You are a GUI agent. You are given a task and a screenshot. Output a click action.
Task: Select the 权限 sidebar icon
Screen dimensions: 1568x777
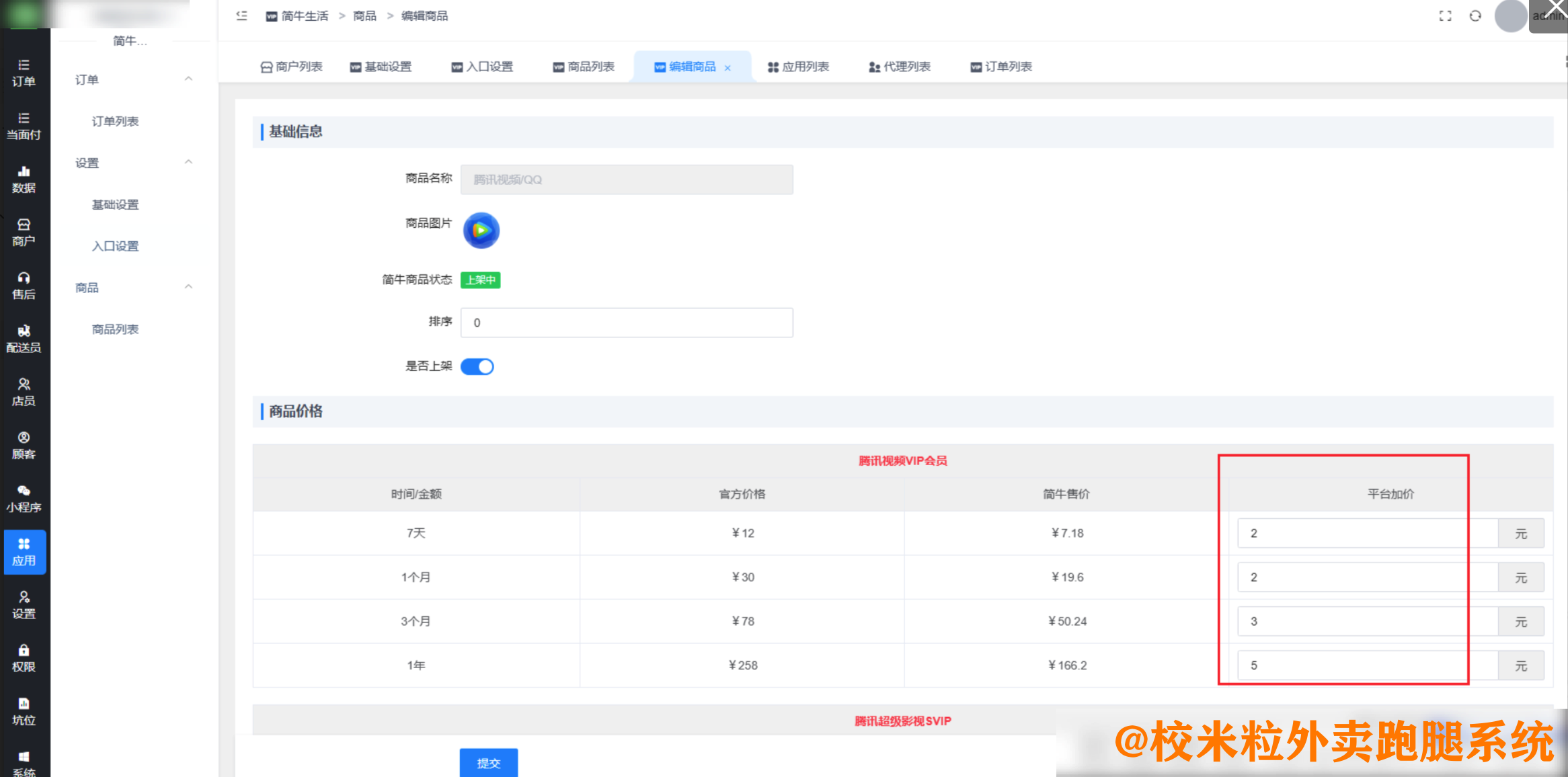(x=24, y=657)
